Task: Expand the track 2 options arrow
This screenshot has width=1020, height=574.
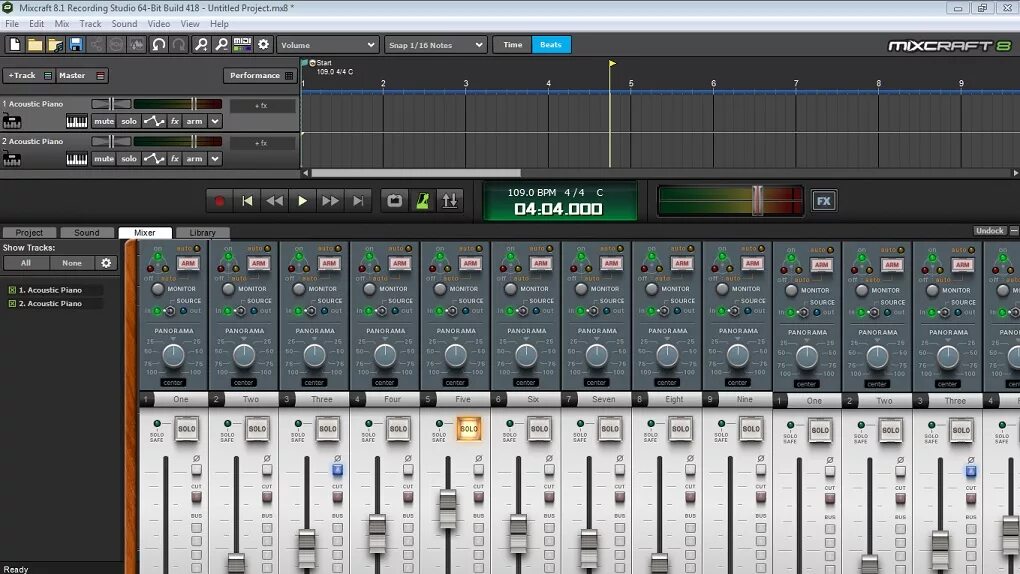Action: pos(215,159)
